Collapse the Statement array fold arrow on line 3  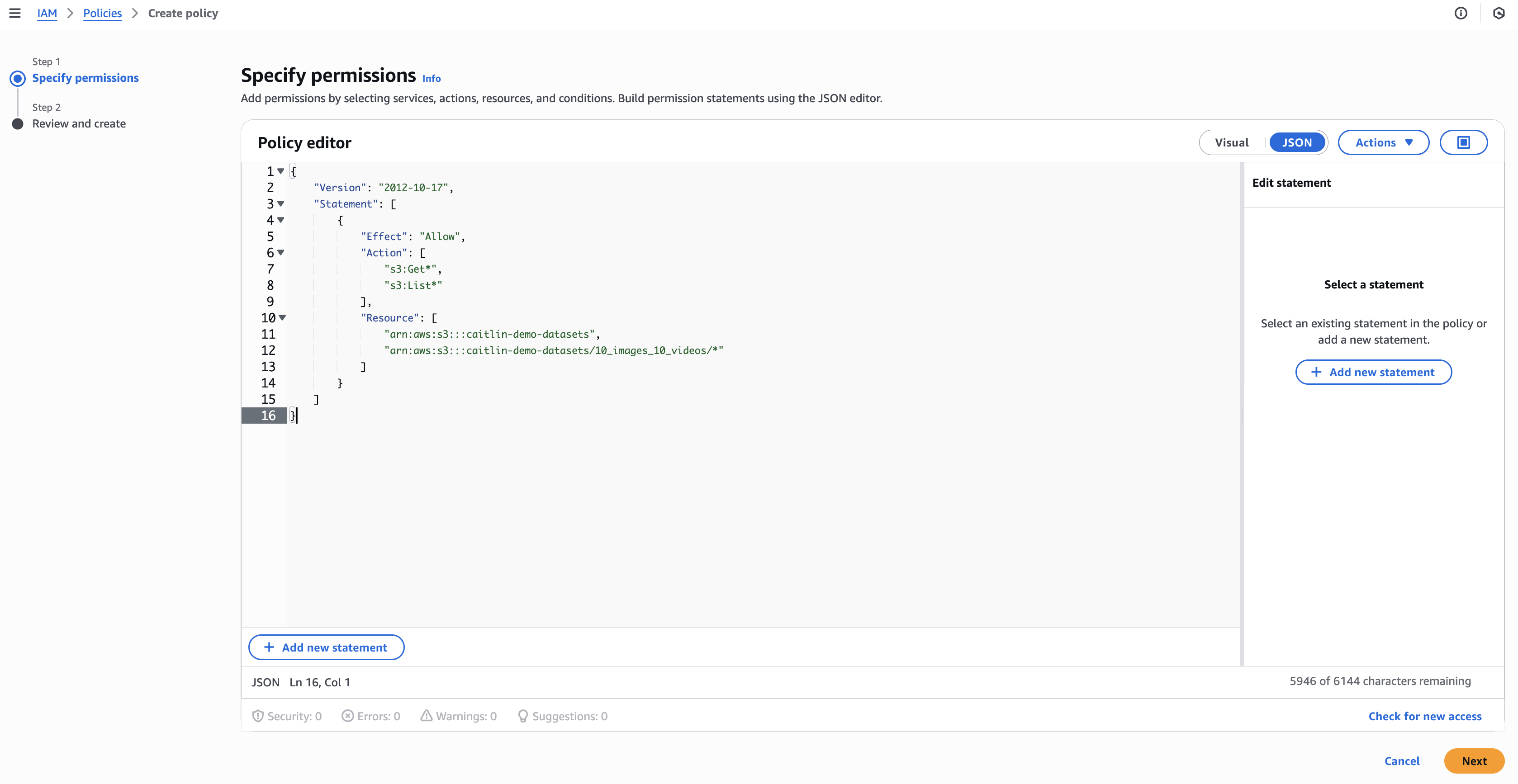coord(281,203)
